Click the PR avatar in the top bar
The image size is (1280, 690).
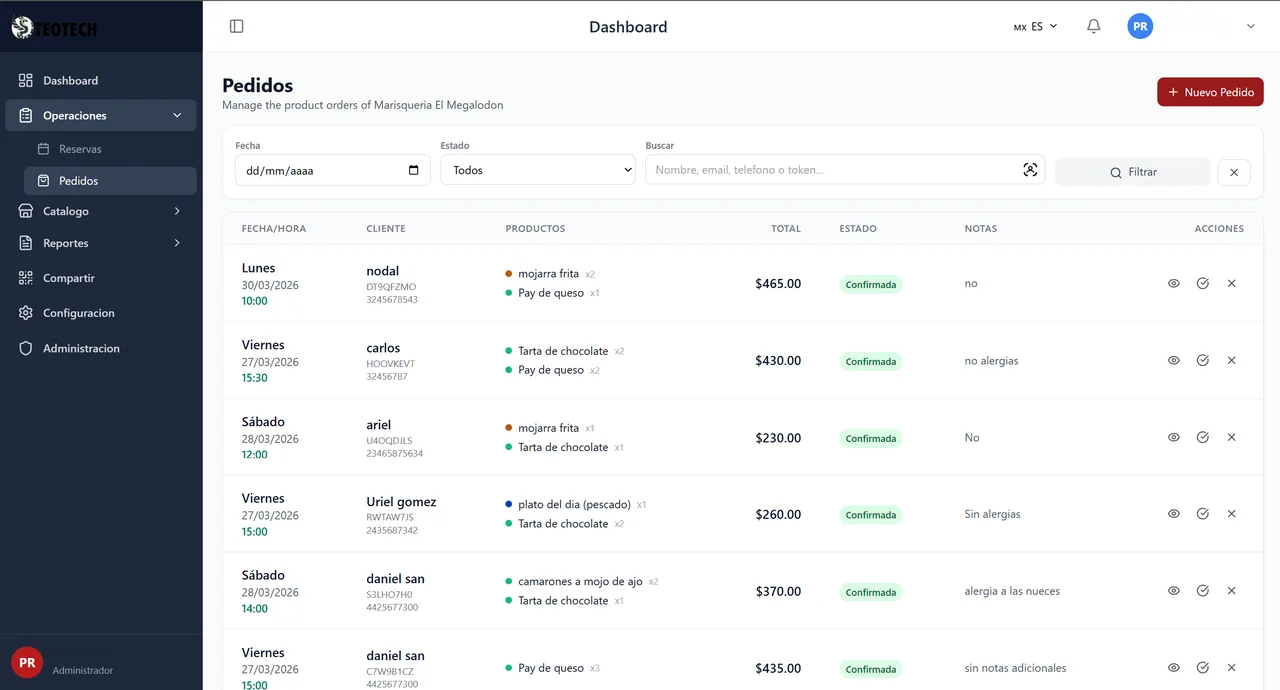pos(1140,26)
